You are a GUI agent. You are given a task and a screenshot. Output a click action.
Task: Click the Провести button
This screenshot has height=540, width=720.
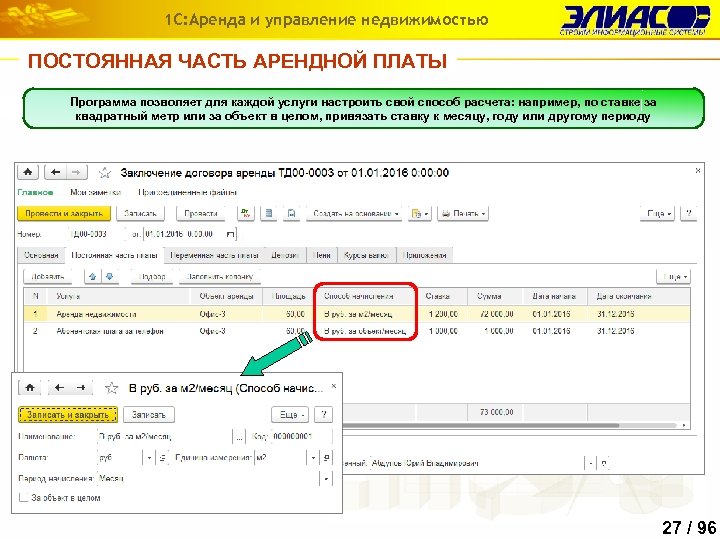[x=201, y=213]
